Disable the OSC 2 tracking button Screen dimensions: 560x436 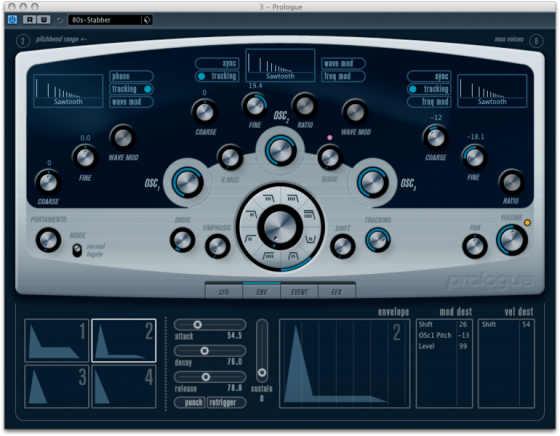tap(217, 76)
